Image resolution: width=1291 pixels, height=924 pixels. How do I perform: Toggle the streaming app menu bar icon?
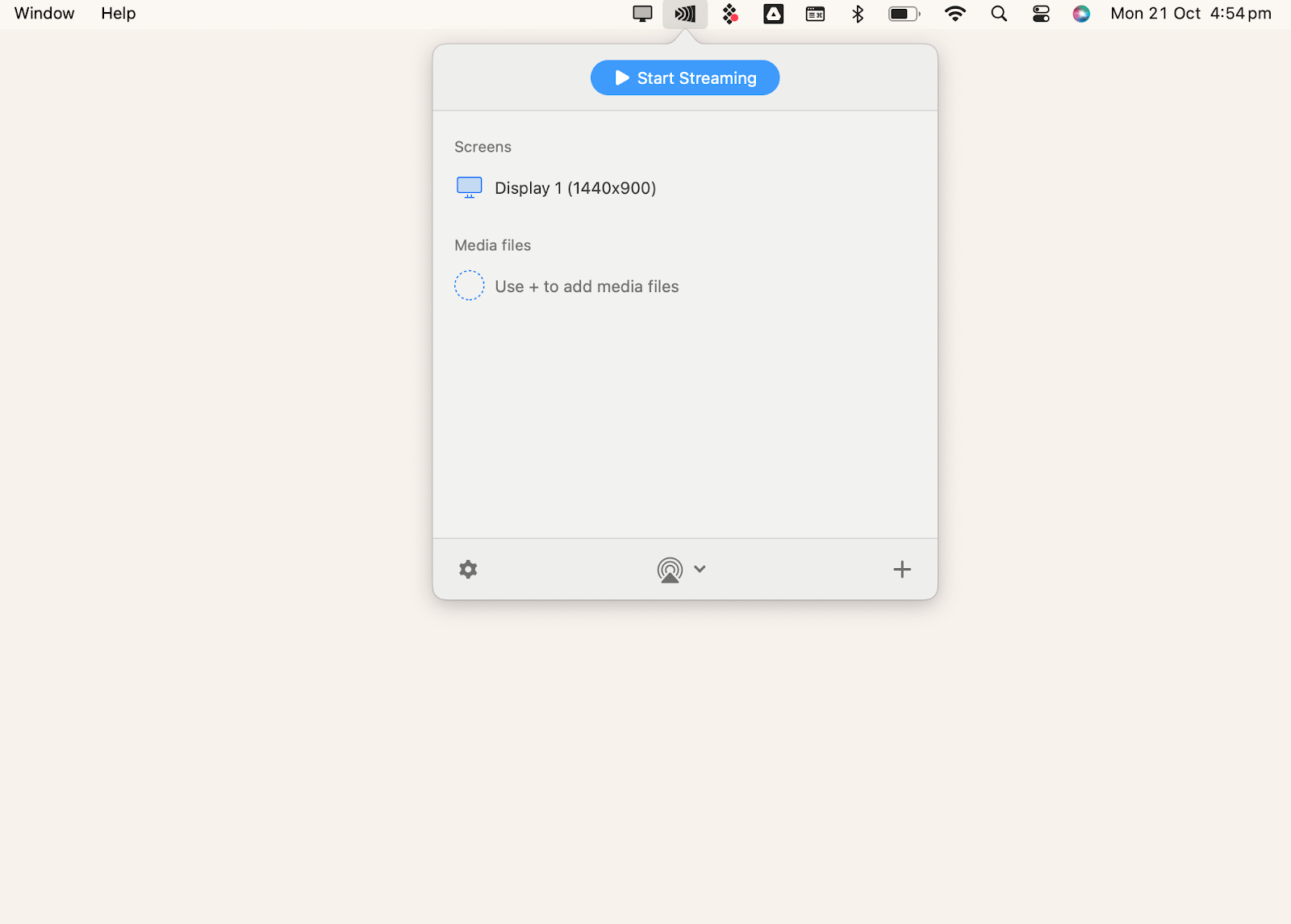pyautogui.click(x=685, y=14)
